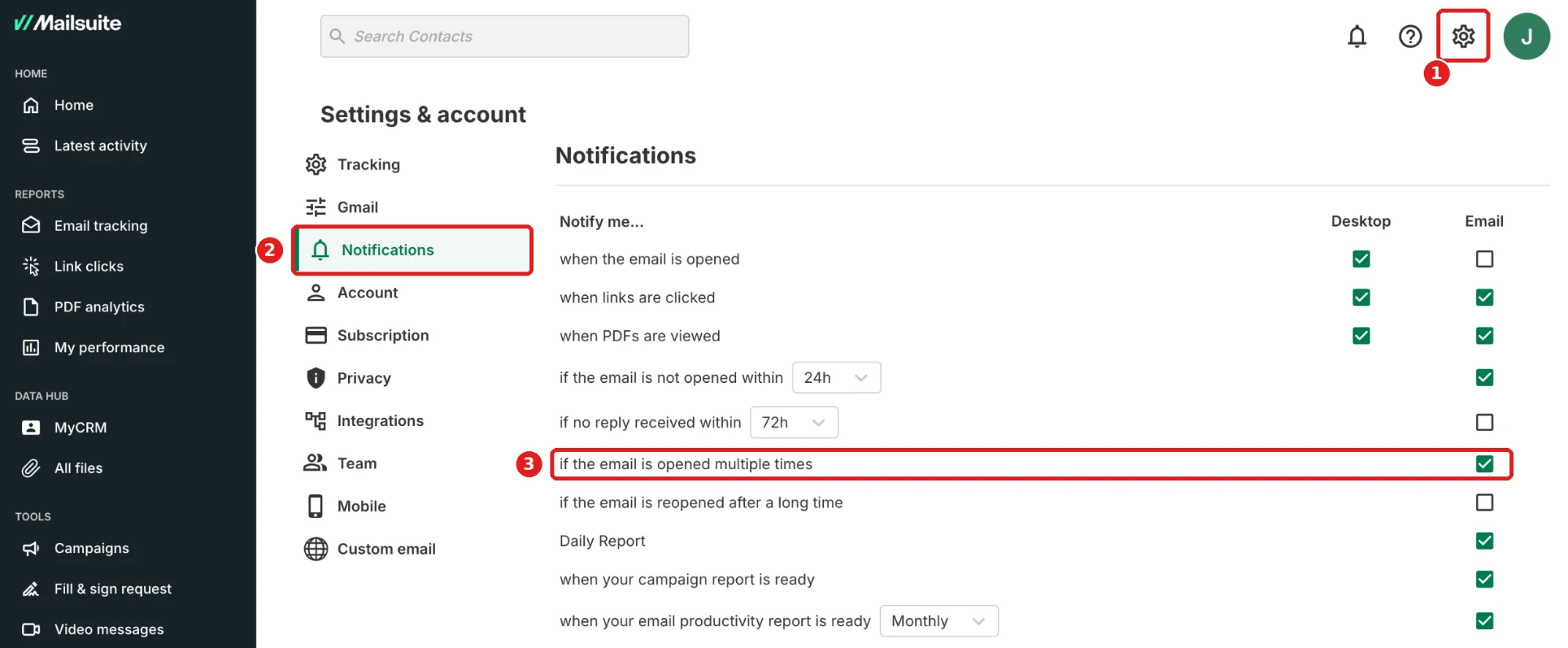
Task: Click the PDF analytics document icon
Action: pos(31,307)
